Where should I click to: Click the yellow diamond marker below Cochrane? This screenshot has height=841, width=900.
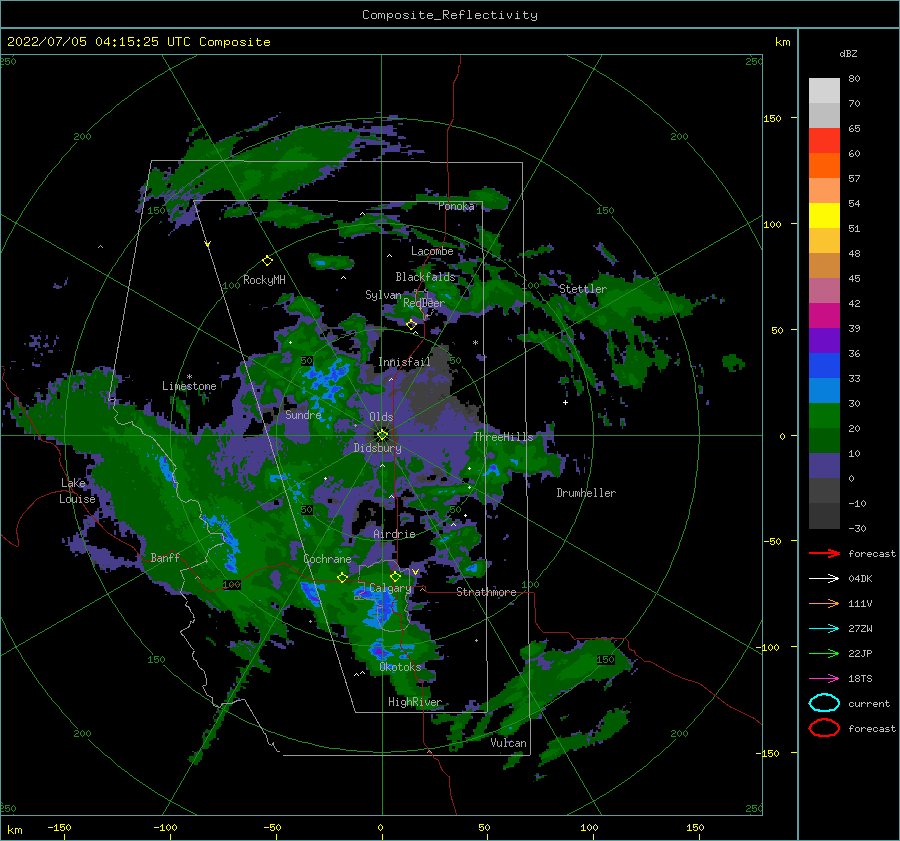[x=342, y=577]
